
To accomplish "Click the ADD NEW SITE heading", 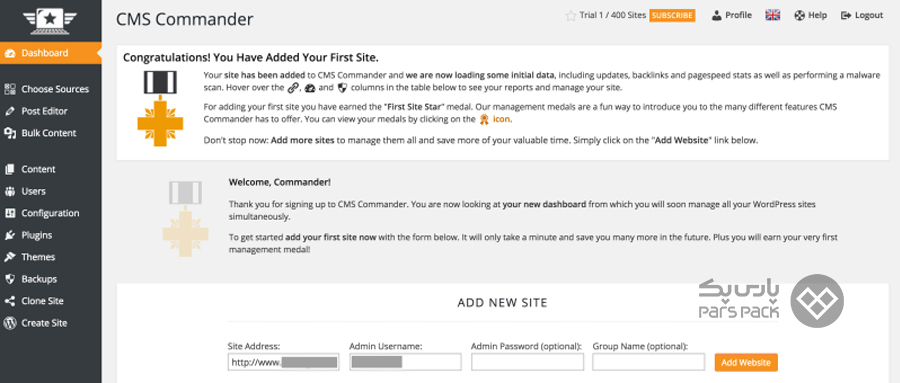I will click(x=502, y=302).
